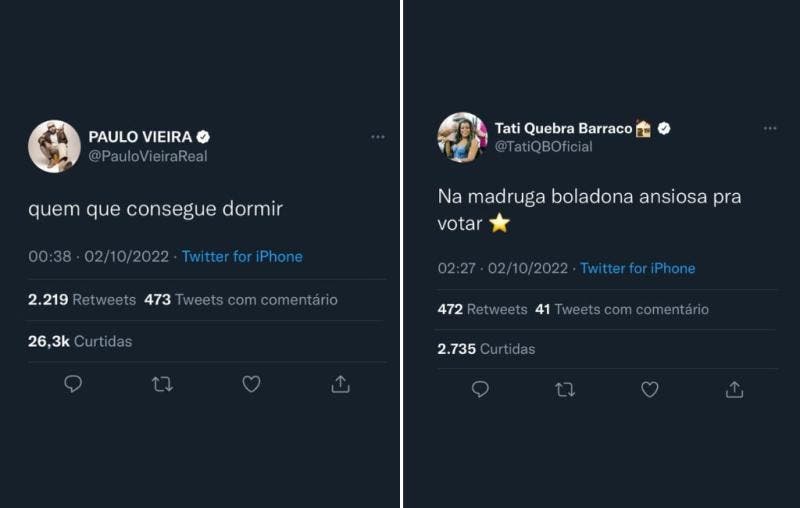Reply to Paulo Vieira's tweet
The image size is (800, 508).
(73, 384)
